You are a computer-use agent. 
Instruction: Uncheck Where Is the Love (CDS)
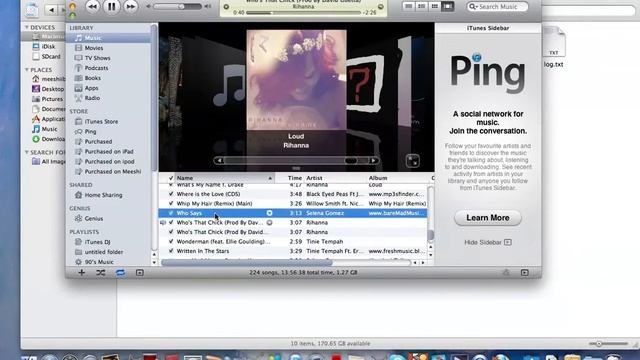(171, 194)
